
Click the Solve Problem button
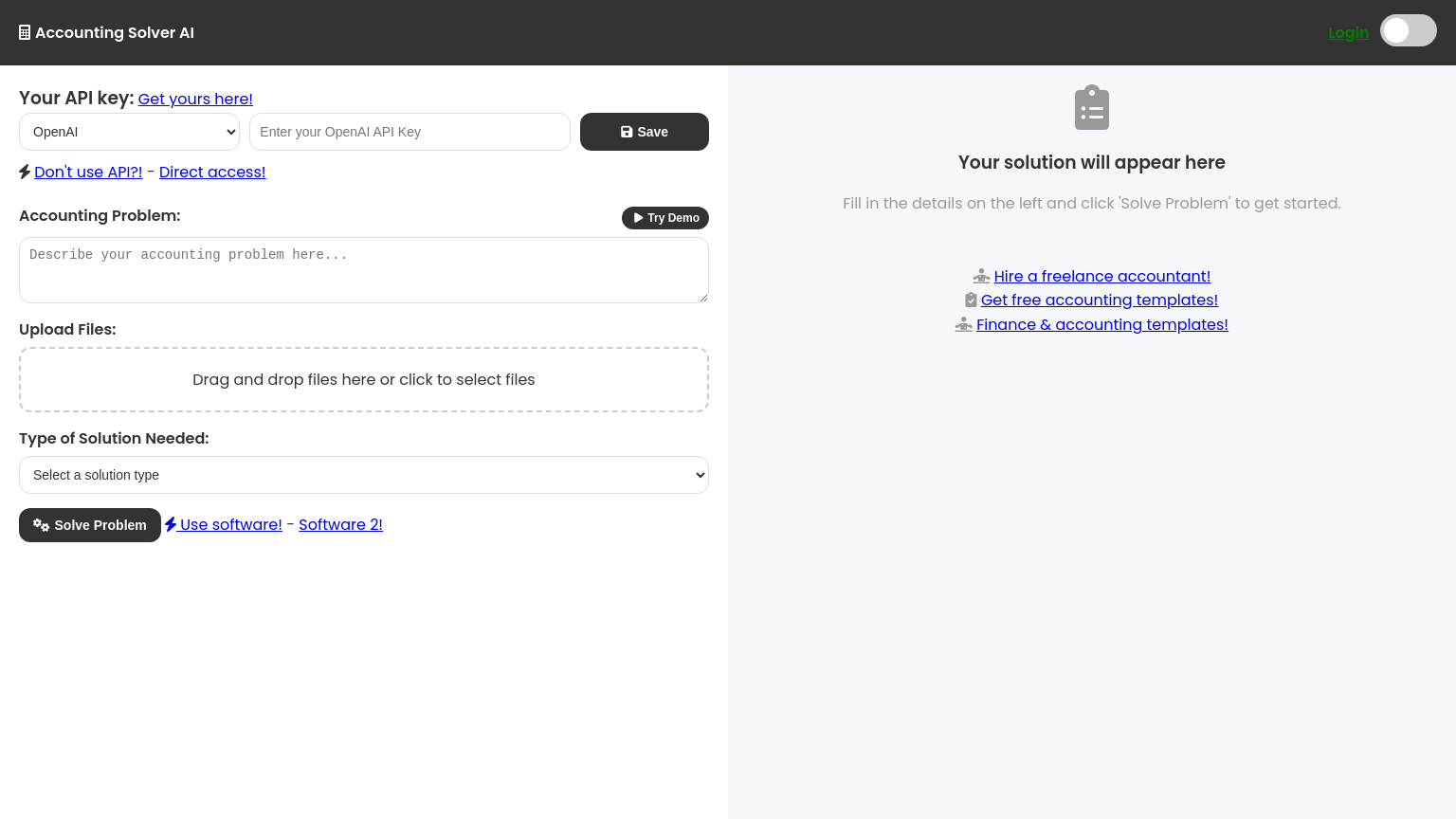(90, 525)
